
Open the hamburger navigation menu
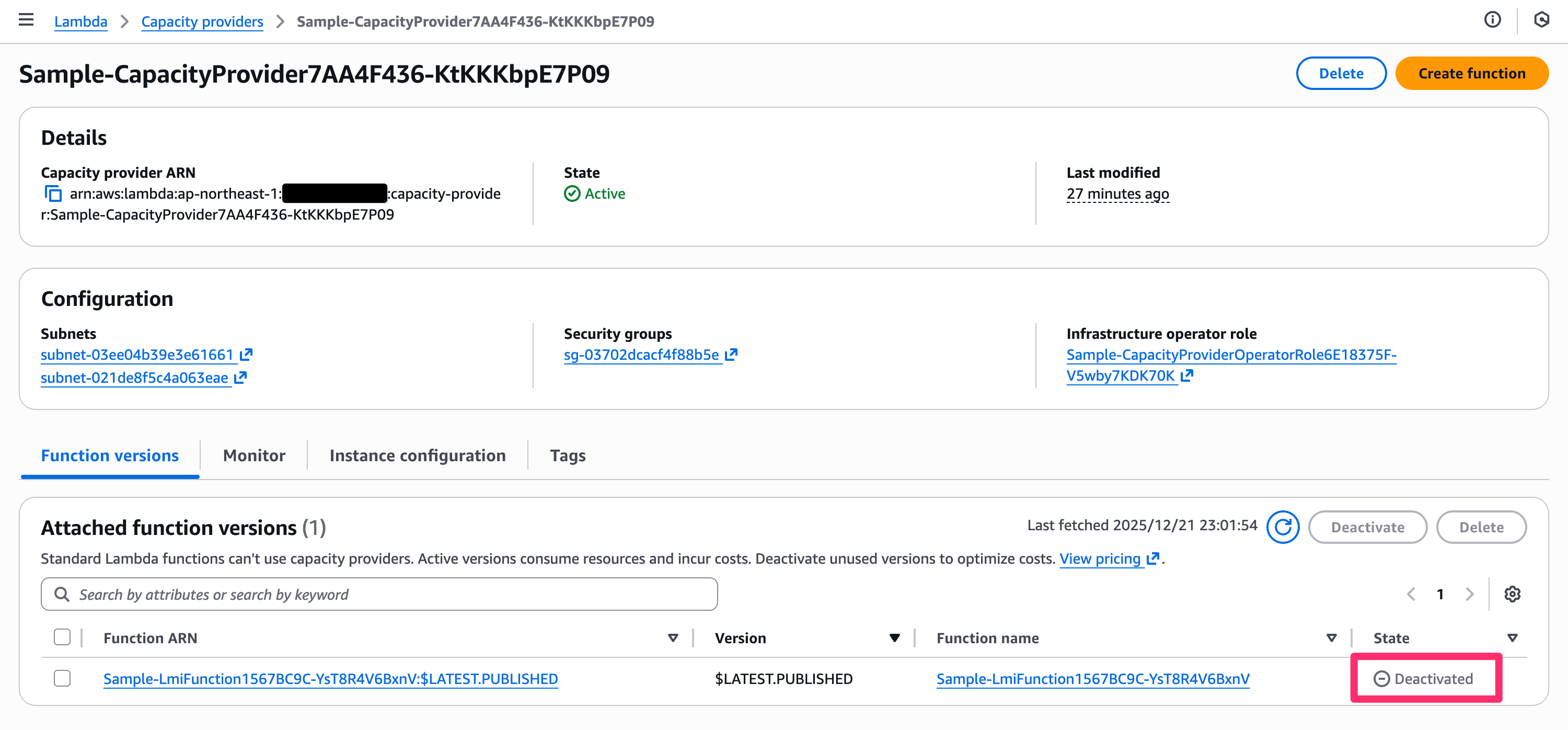(x=26, y=20)
